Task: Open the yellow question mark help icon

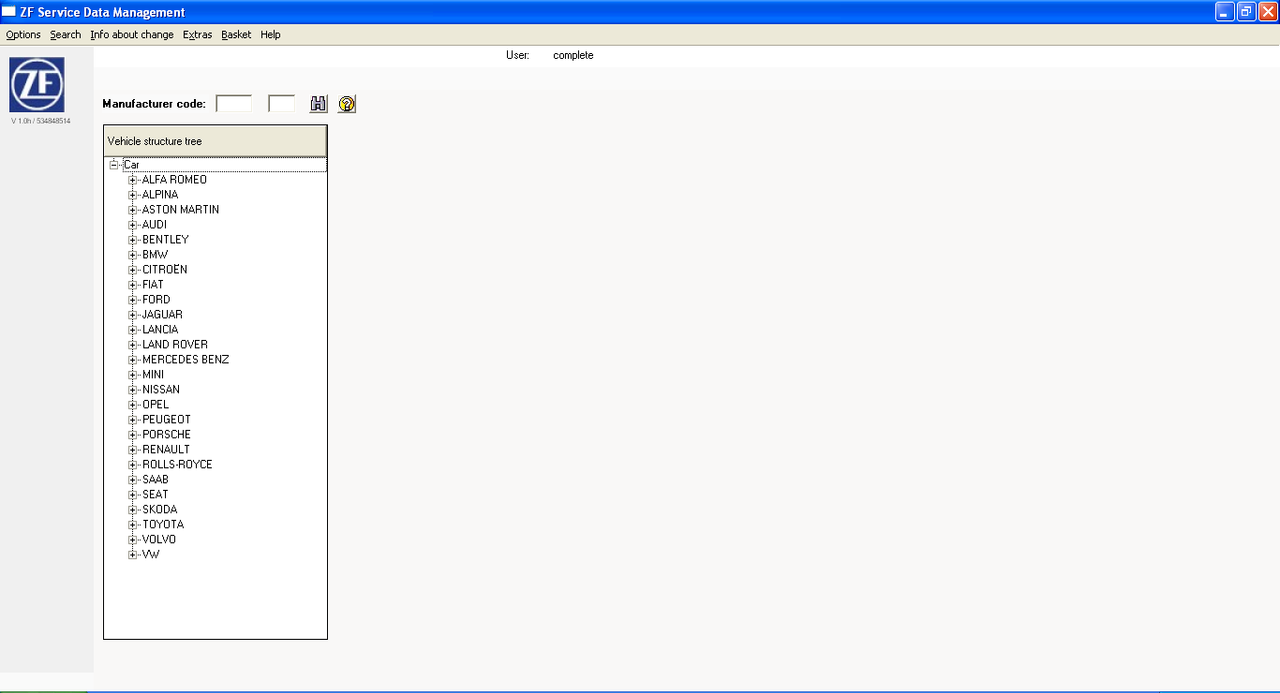Action: tap(347, 104)
